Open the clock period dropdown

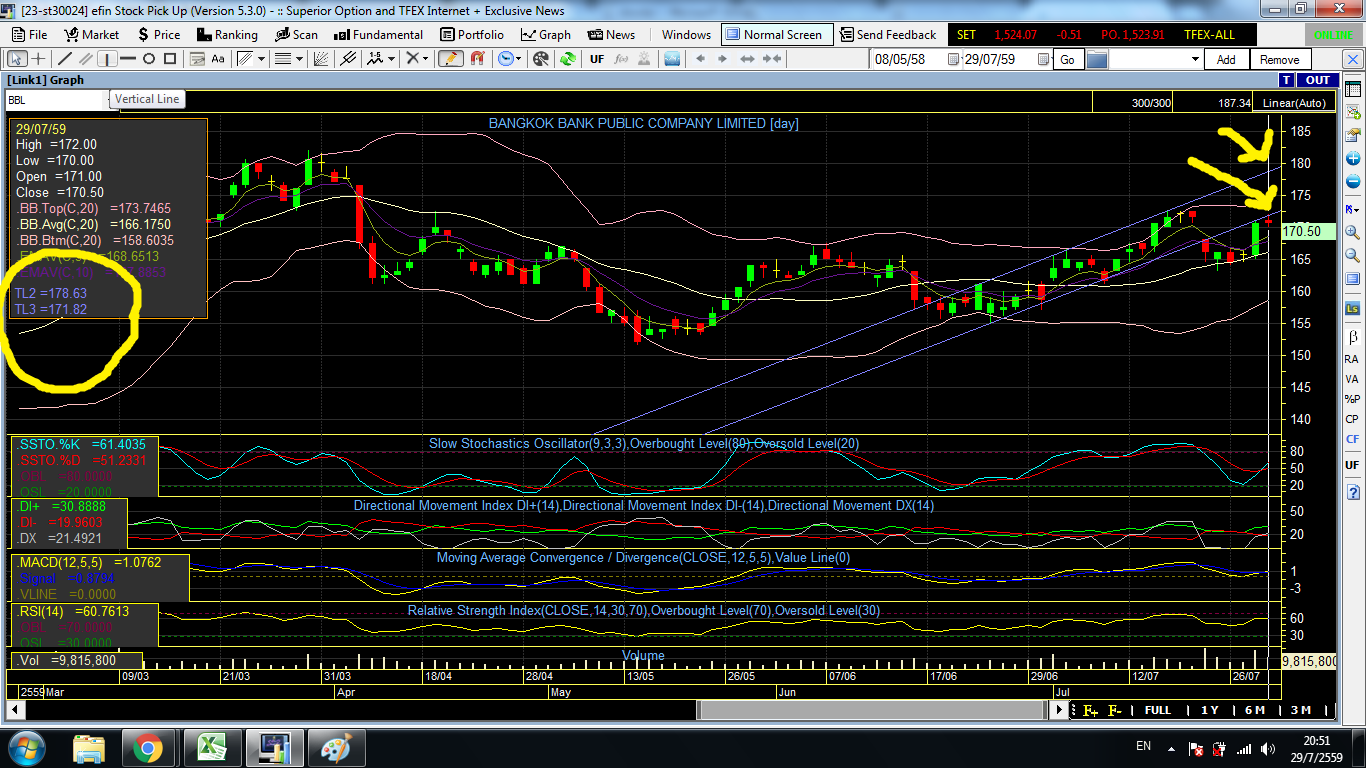tap(509, 59)
